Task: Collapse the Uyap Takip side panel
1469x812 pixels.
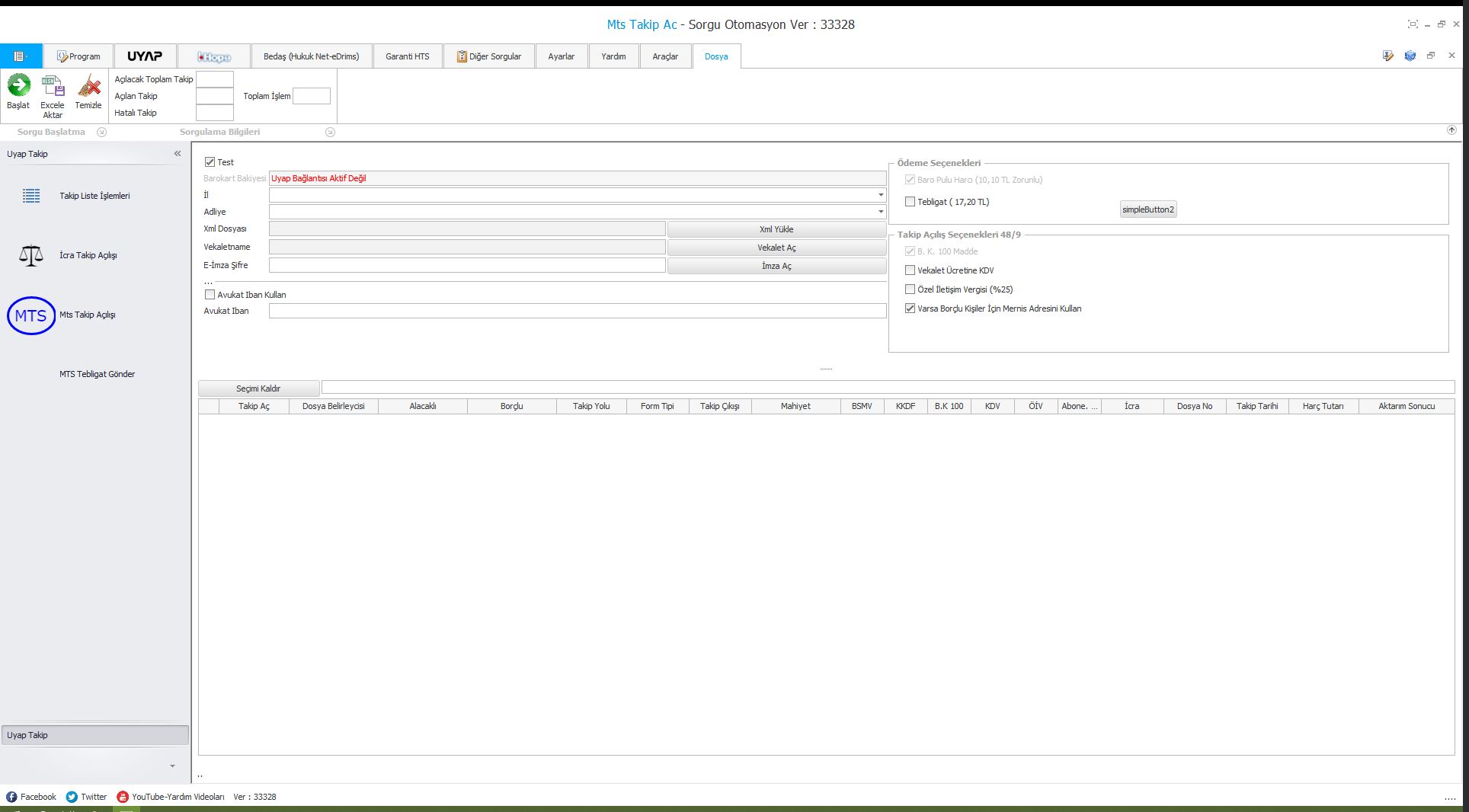Action: pos(178,154)
